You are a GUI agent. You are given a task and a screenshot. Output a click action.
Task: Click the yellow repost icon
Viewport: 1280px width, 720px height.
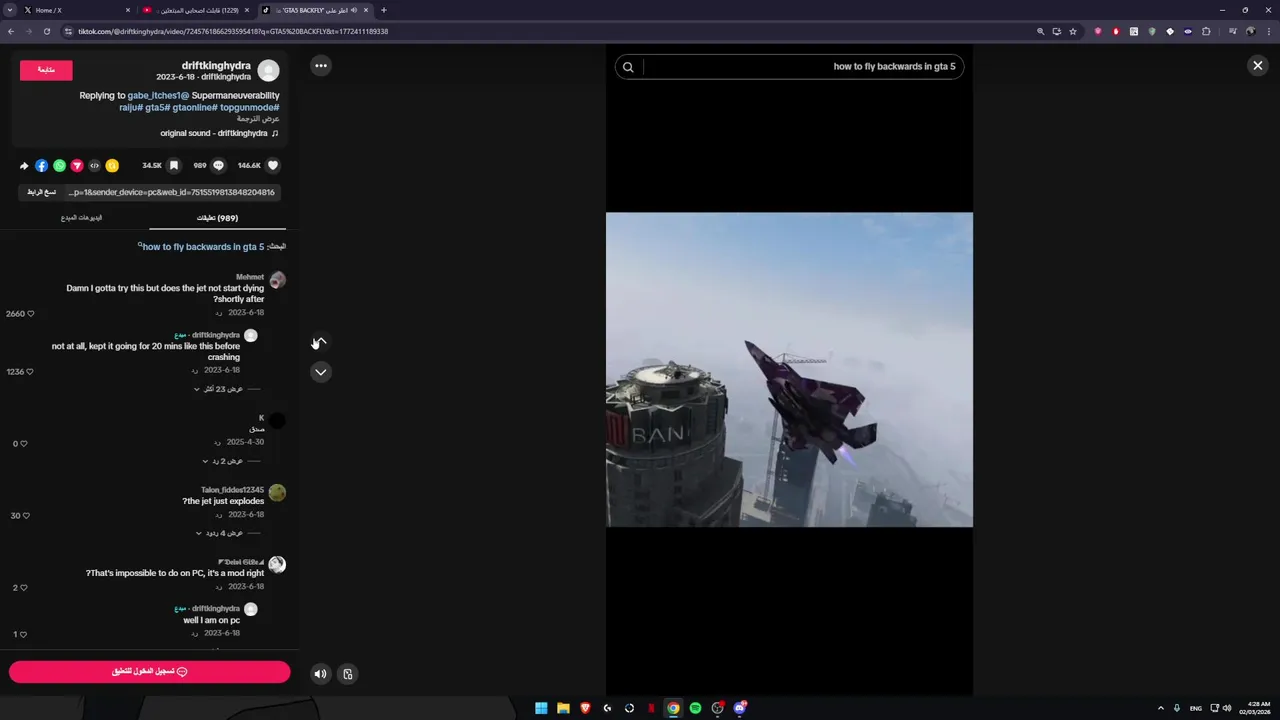[x=112, y=166]
